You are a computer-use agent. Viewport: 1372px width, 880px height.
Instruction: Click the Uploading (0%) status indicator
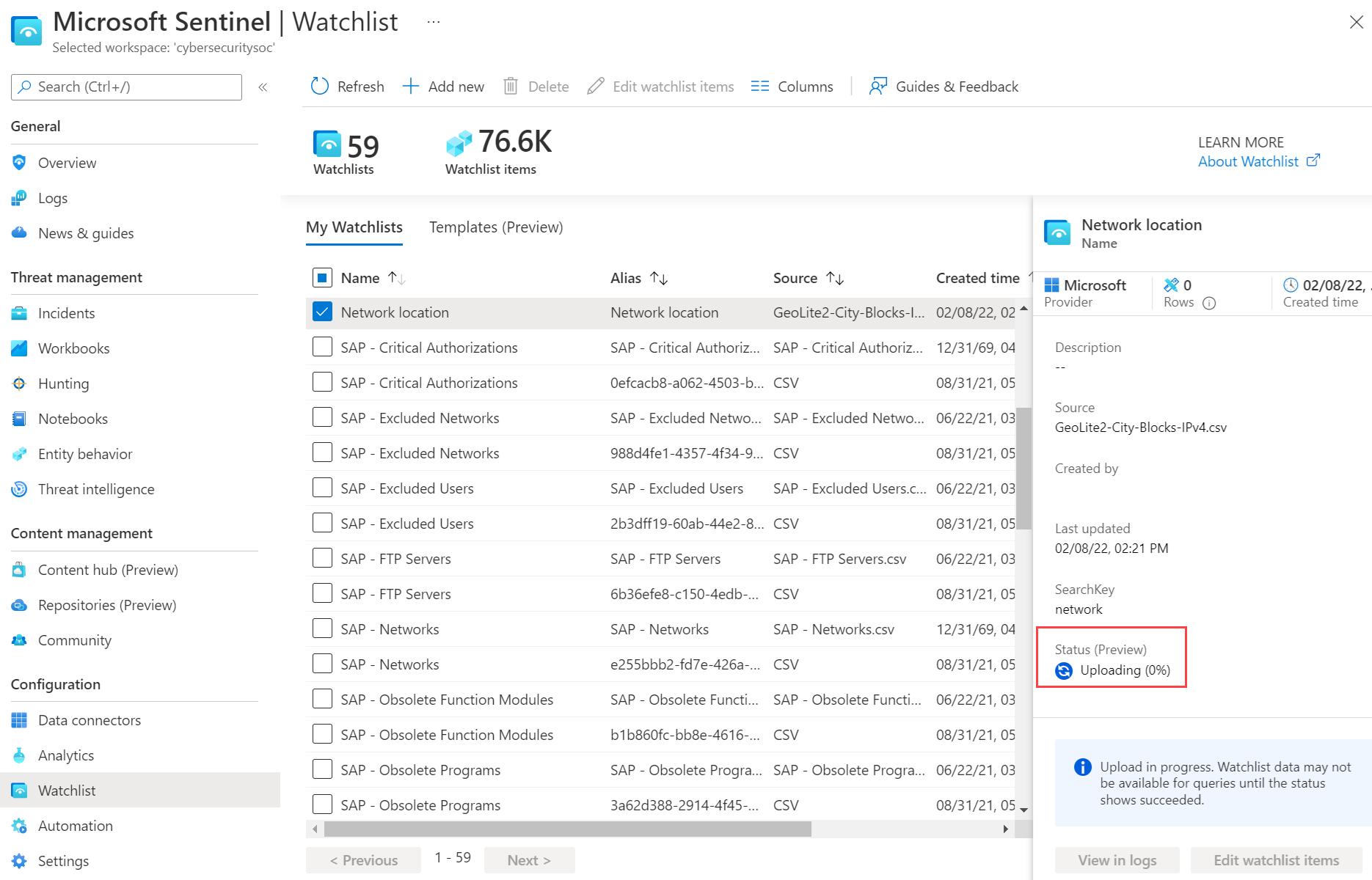1113,670
